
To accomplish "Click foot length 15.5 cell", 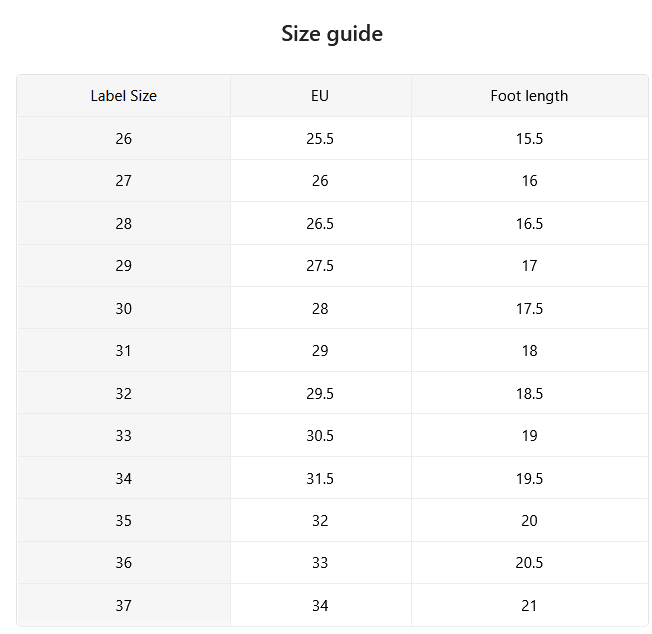I will coord(529,138).
